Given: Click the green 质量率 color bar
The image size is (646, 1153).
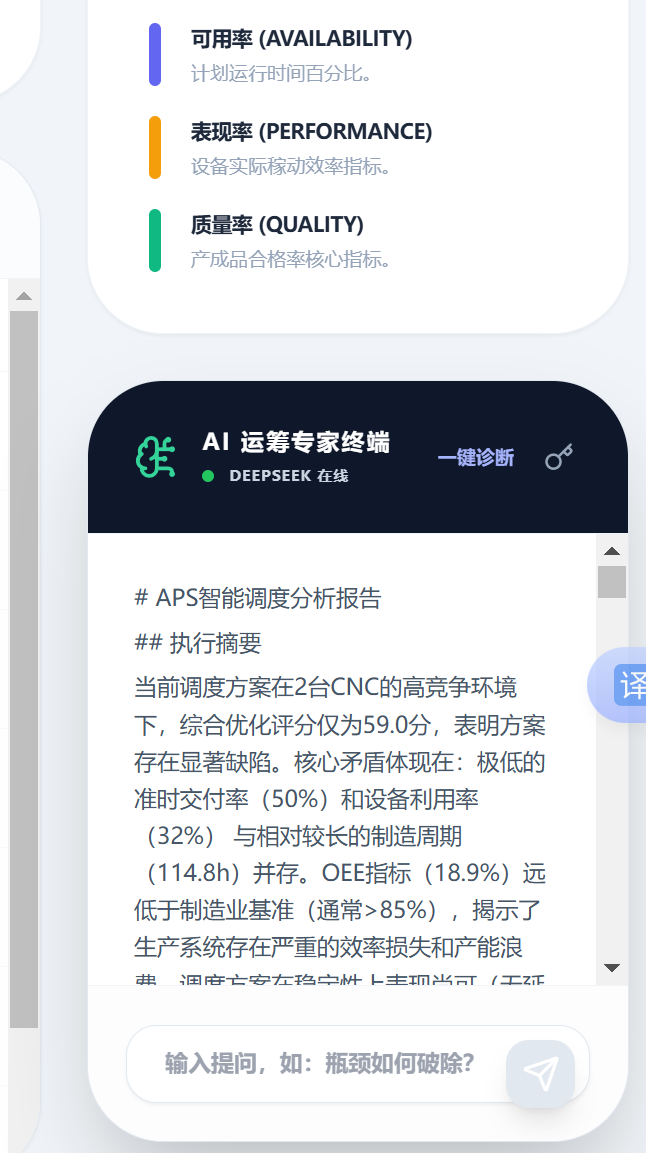Looking at the screenshot, I should [155, 240].
